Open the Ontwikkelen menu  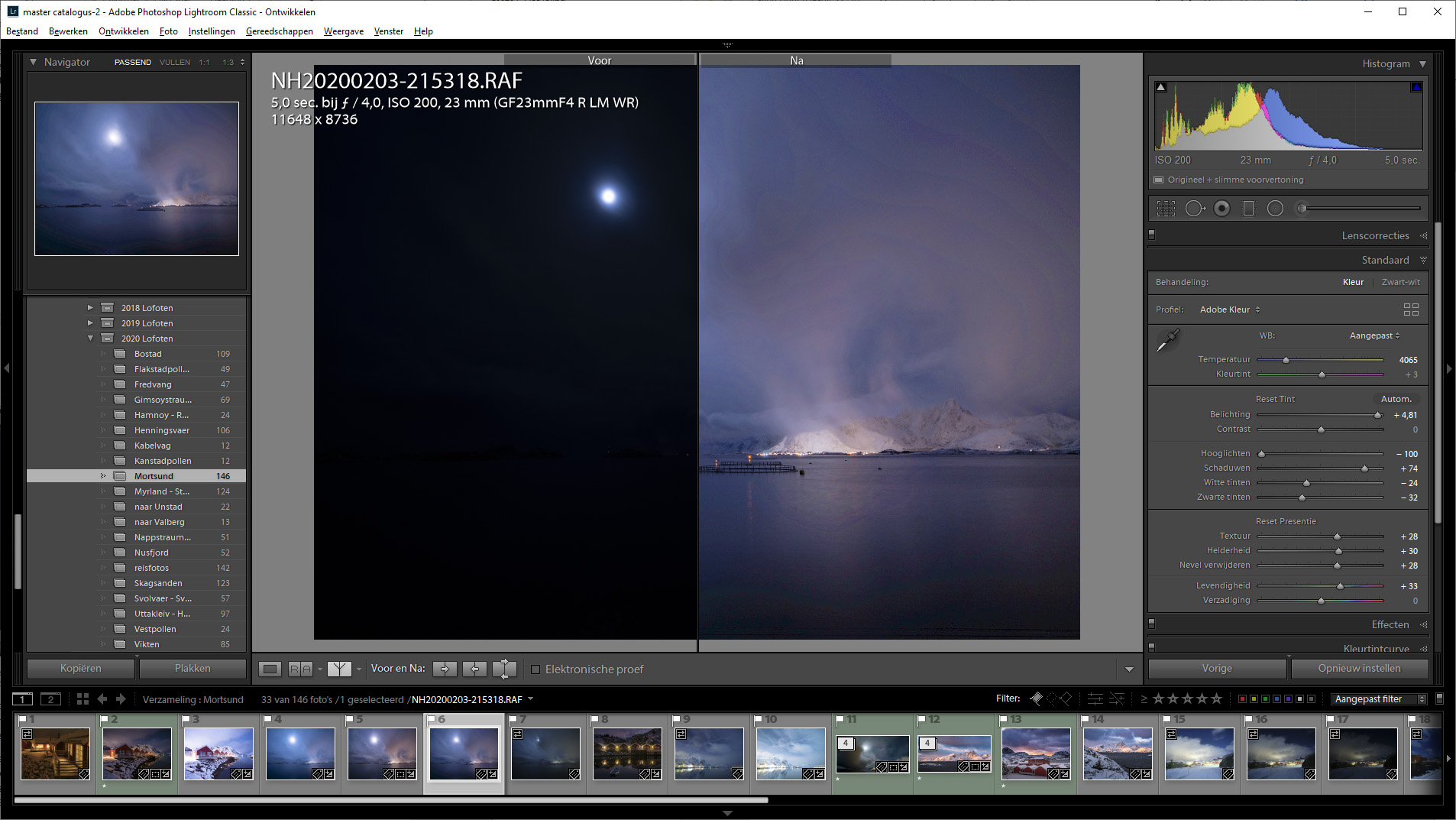pyautogui.click(x=123, y=31)
